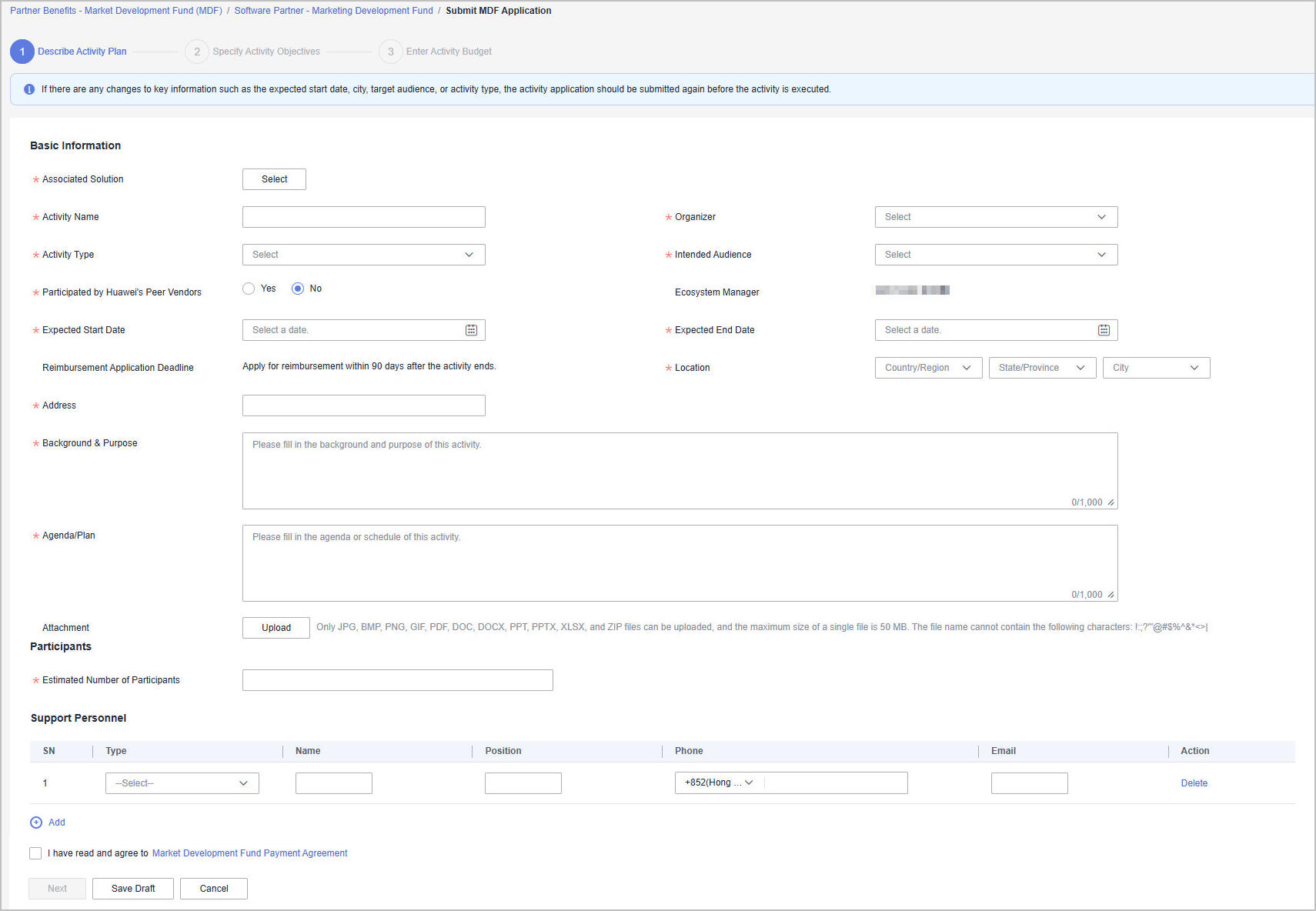Click the info icon in the notice banner
Screen dimensions: 1316x911
pos(29,89)
